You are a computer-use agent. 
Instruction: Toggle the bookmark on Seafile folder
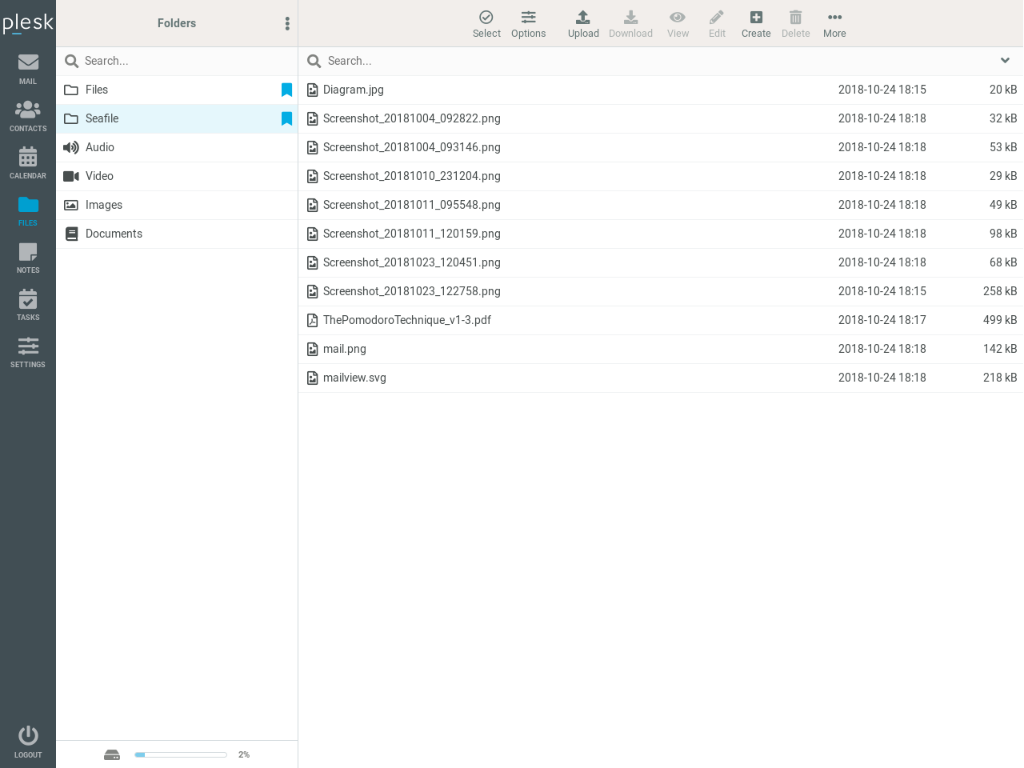pyautogui.click(x=286, y=119)
